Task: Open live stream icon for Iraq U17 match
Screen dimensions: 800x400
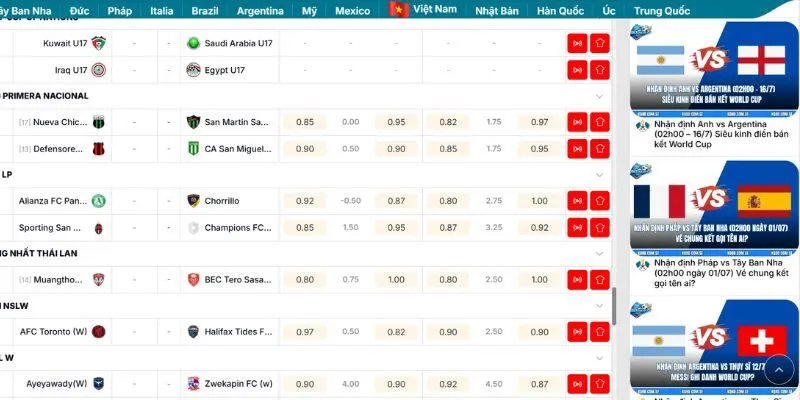Action: pos(577,70)
